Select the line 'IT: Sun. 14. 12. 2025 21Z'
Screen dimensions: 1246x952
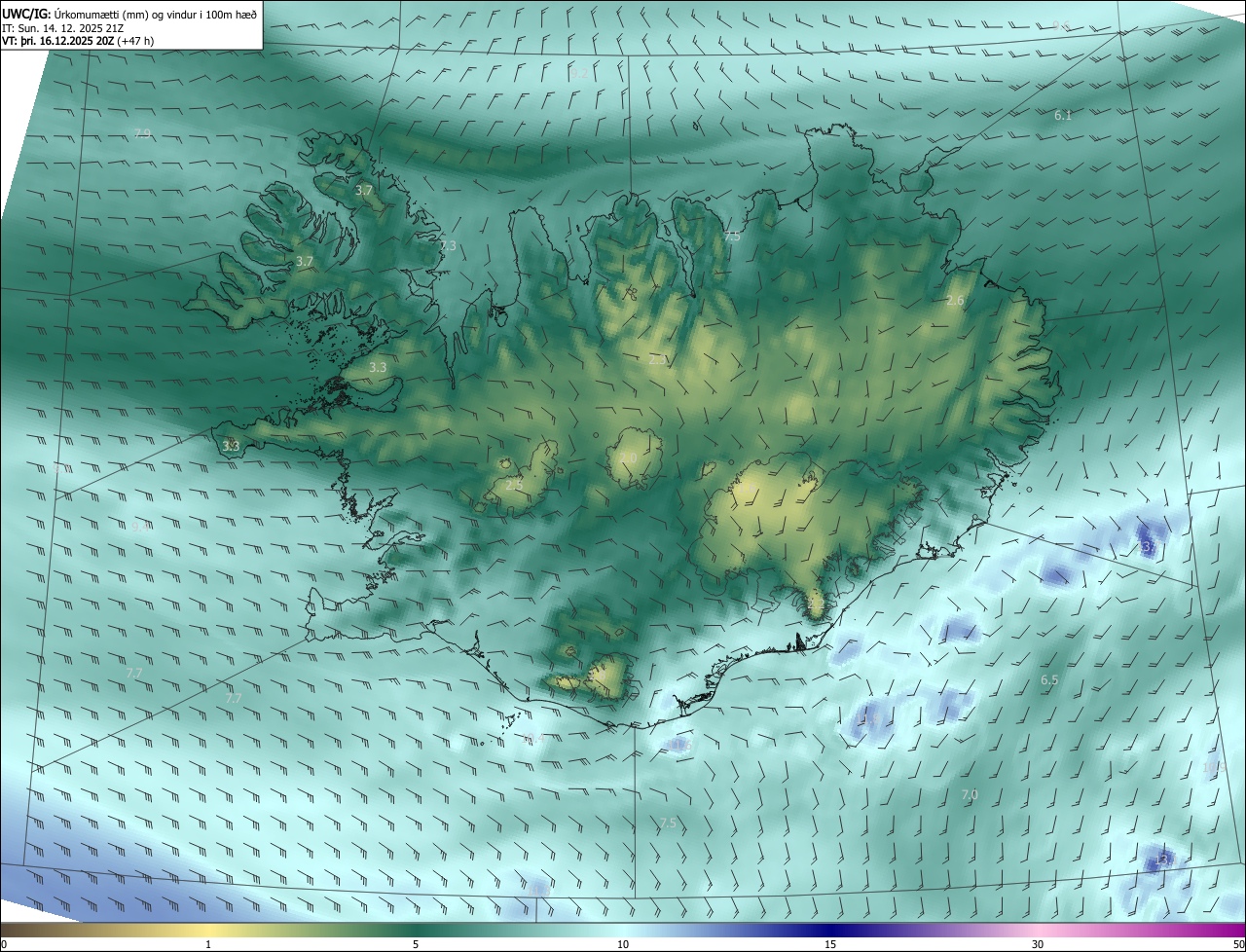coord(62,27)
